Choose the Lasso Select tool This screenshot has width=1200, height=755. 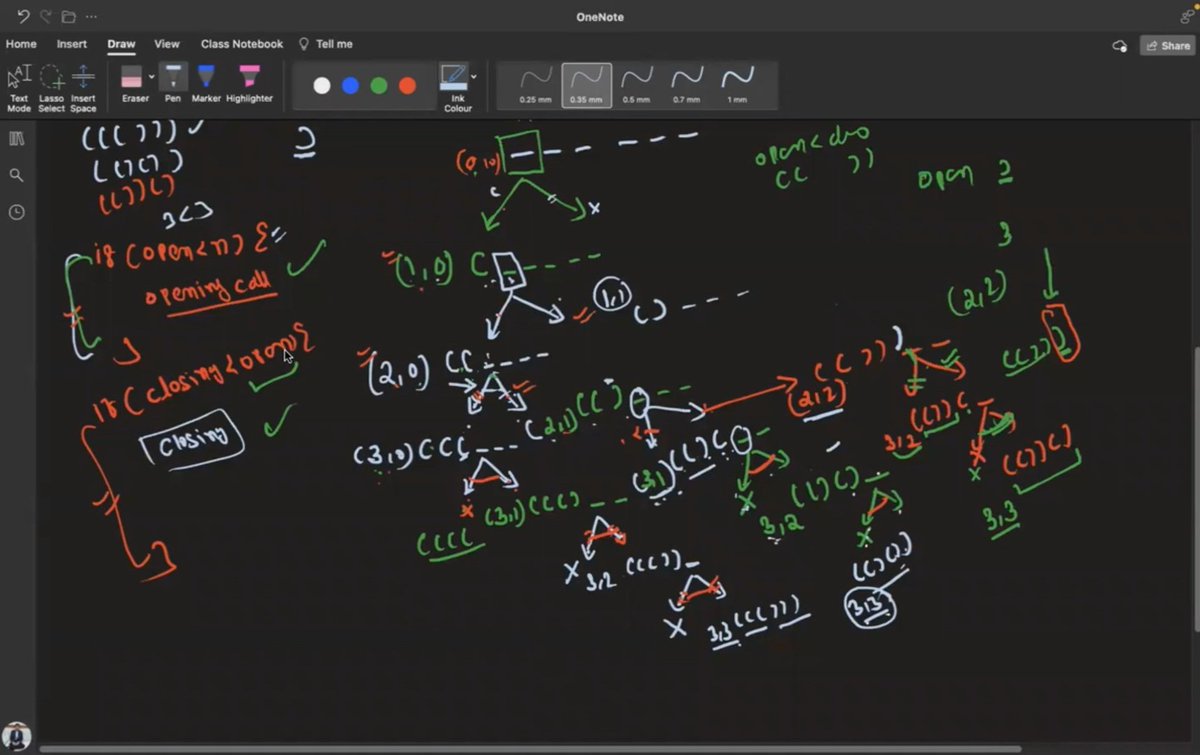point(51,88)
